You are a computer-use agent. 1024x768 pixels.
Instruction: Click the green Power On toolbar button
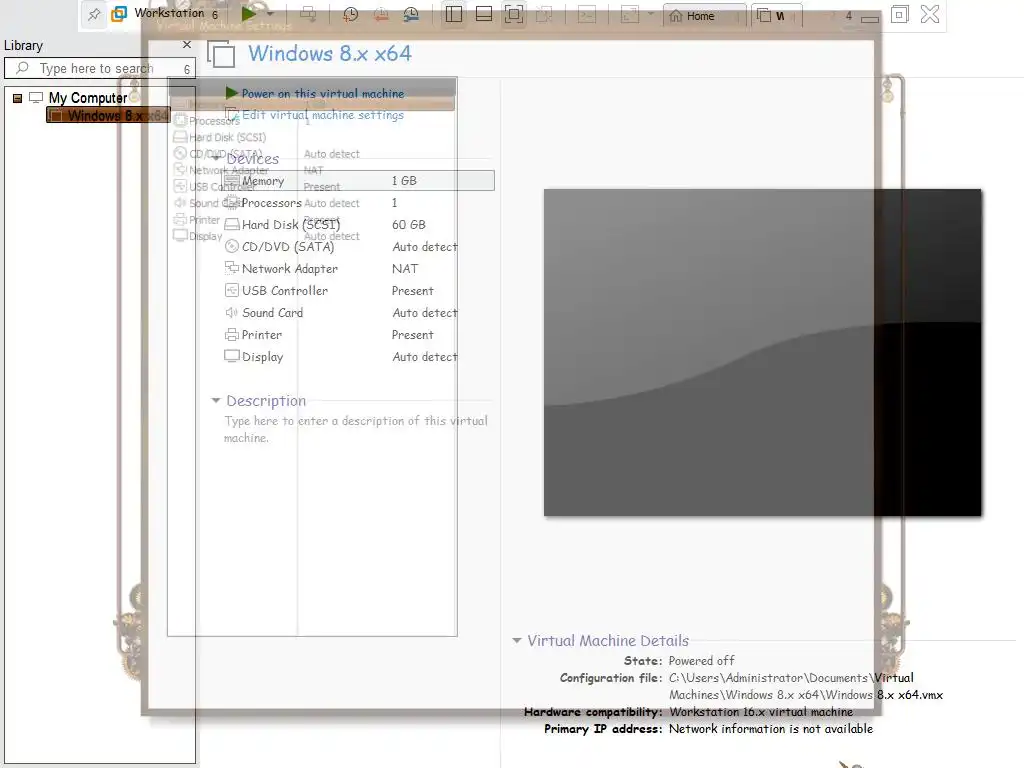[249, 14]
